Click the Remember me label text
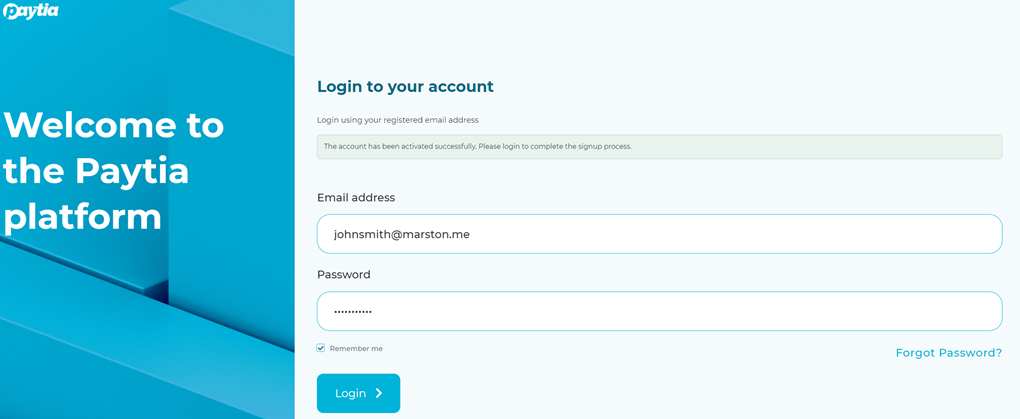Viewport: 1020px width, 419px height. pos(356,349)
